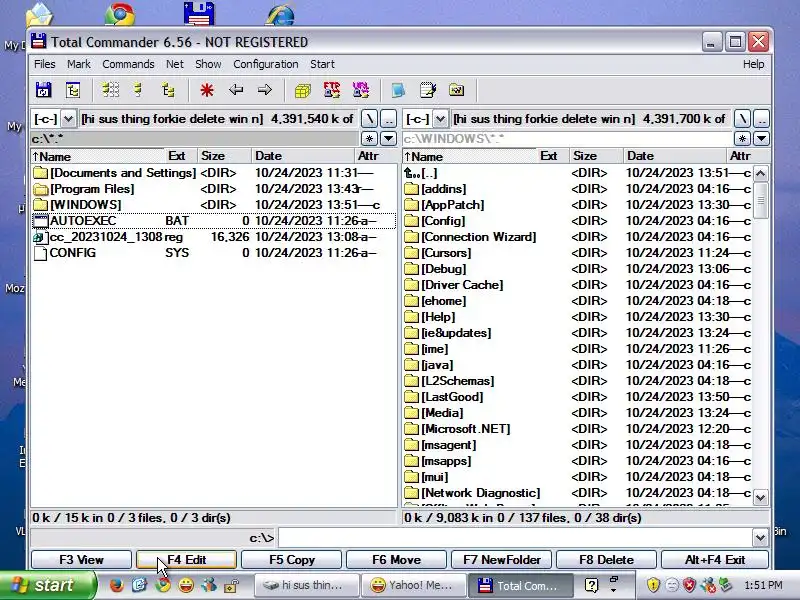Open the Configuration menu
Image resolution: width=800 pixels, height=600 pixels.
(266, 64)
